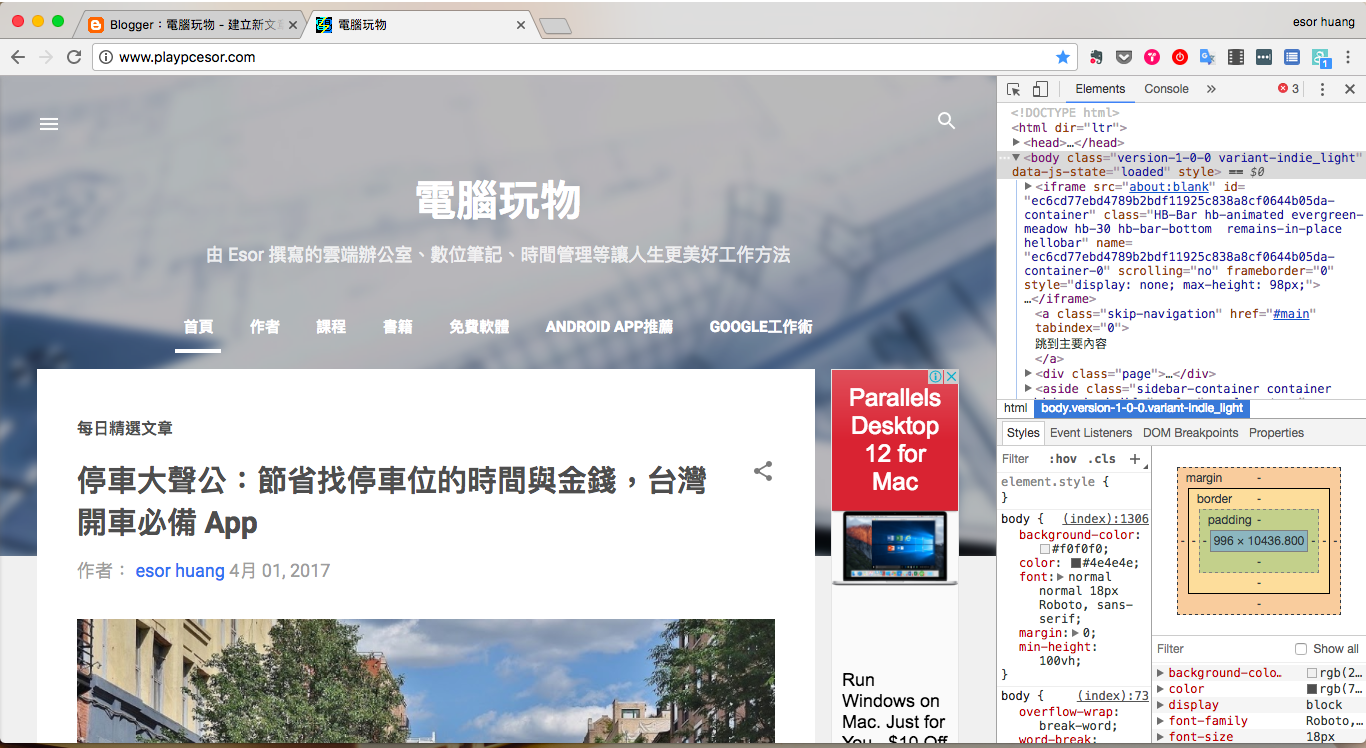Close the DevTools panel
The height and width of the screenshot is (748, 1366).
pos(1349,89)
